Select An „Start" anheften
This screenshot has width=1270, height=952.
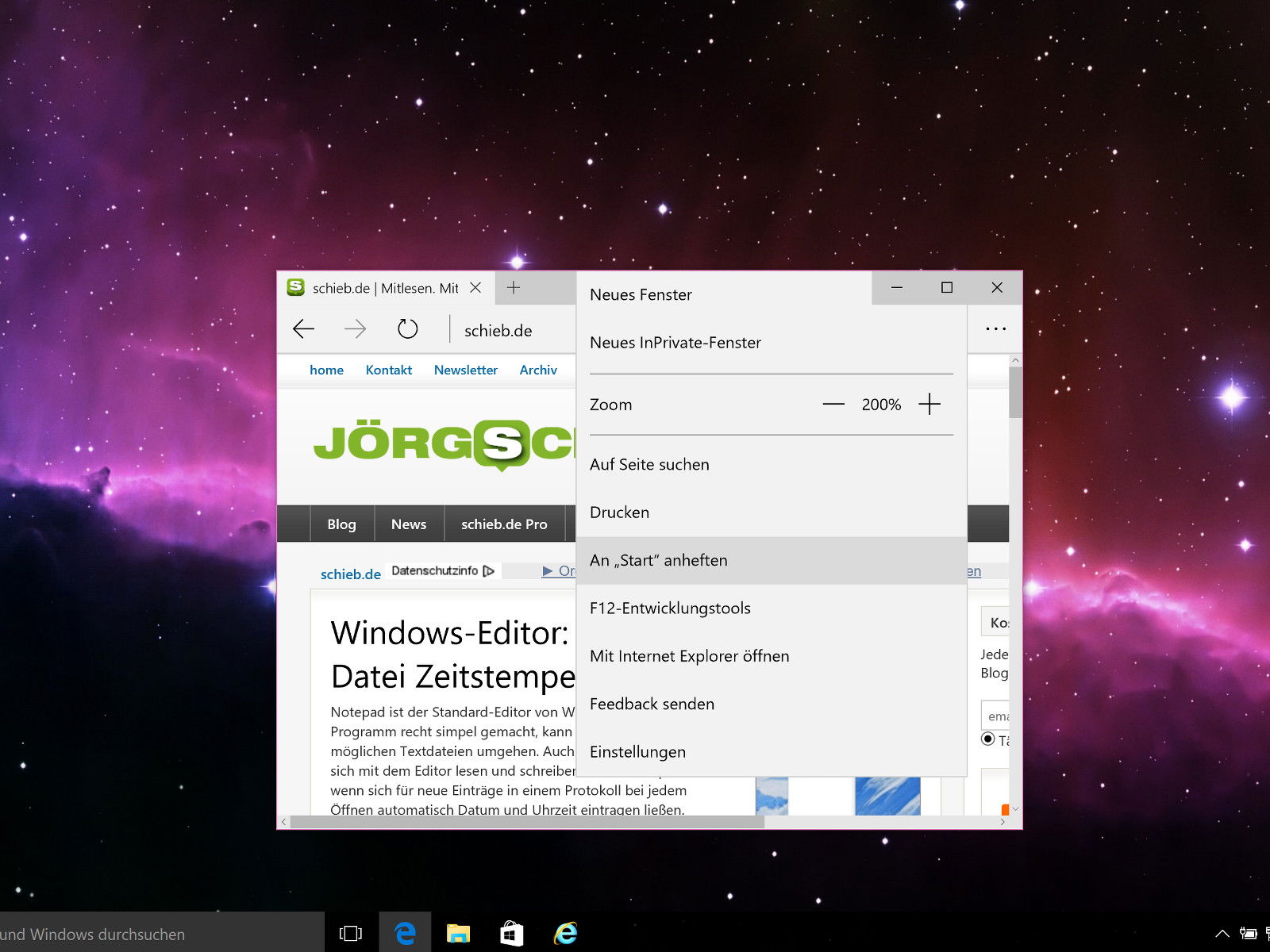(772, 561)
